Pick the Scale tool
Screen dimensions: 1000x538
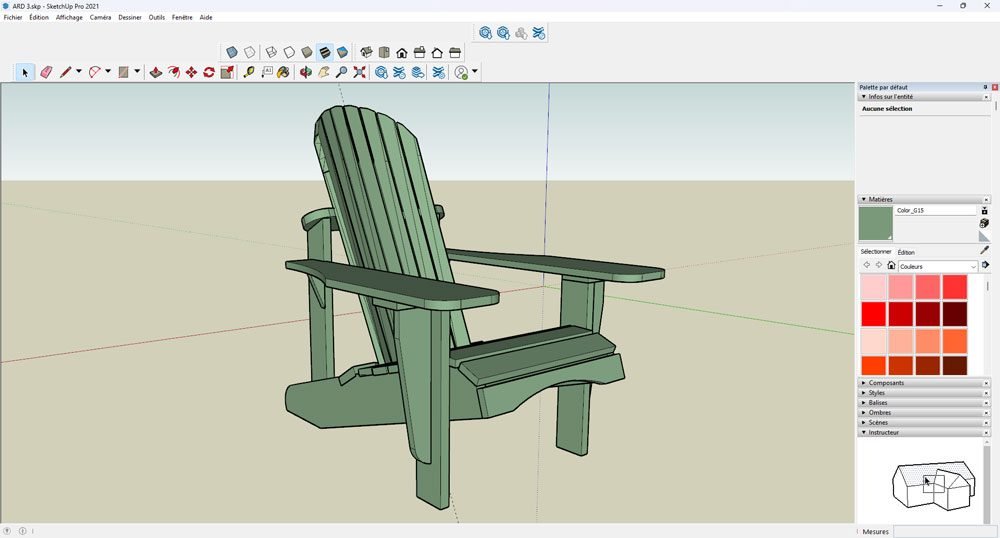226,73
